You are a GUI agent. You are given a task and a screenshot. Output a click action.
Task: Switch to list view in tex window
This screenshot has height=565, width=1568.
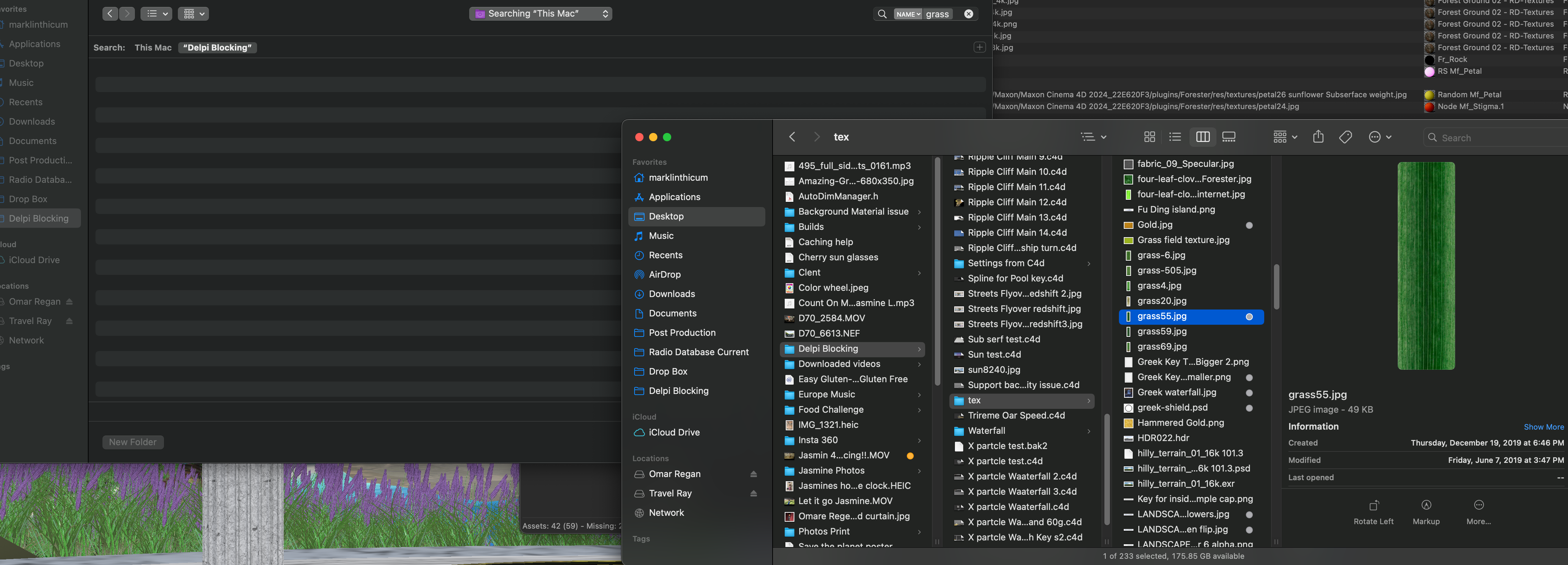pyautogui.click(x=1175, y=137)
